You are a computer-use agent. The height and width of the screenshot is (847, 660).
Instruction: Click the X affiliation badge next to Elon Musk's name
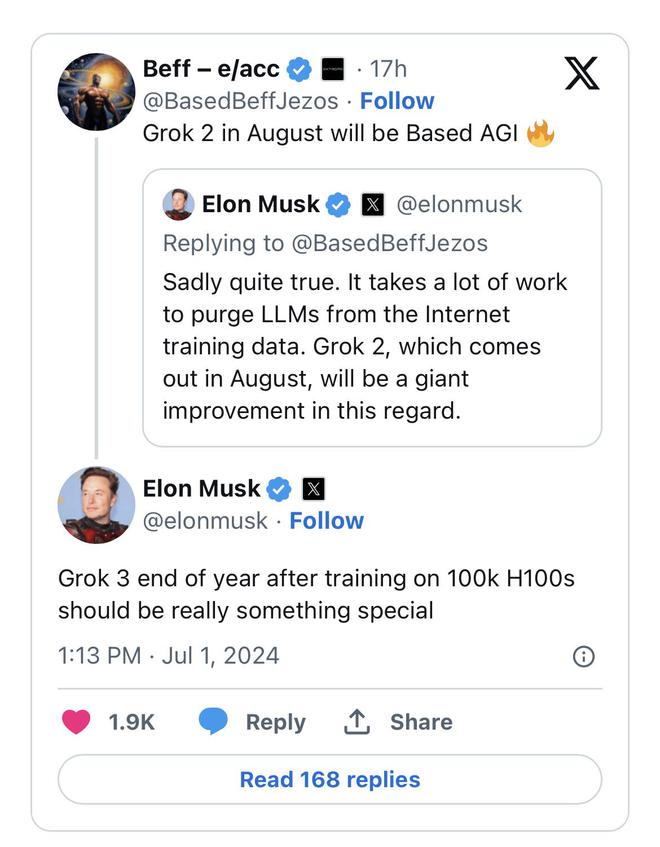click(313, 489)
